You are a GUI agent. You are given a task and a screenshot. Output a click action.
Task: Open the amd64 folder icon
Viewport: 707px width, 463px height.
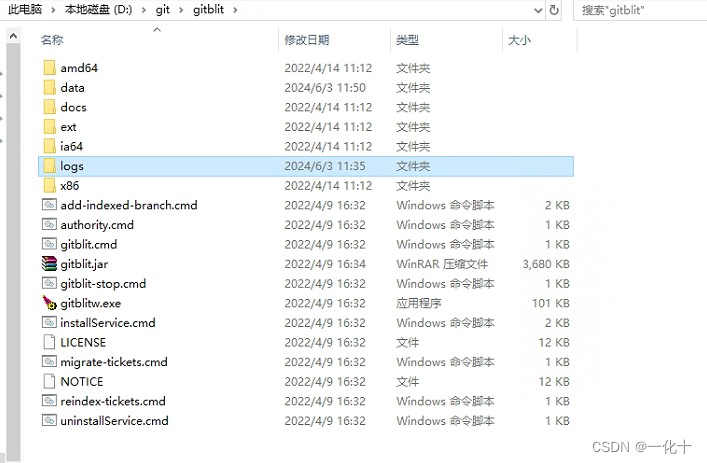(x=50, y=68)
